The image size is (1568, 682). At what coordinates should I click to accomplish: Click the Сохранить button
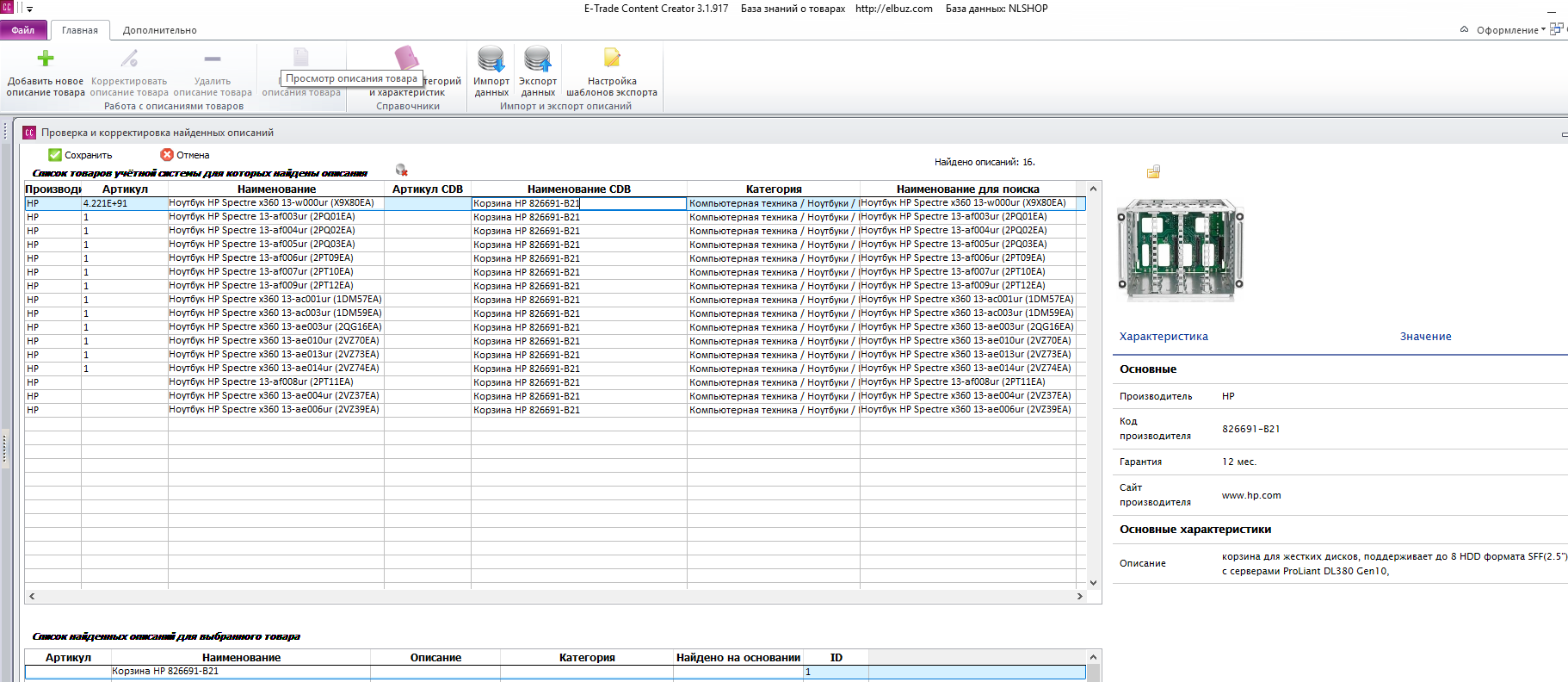click(x=80, y=155)
